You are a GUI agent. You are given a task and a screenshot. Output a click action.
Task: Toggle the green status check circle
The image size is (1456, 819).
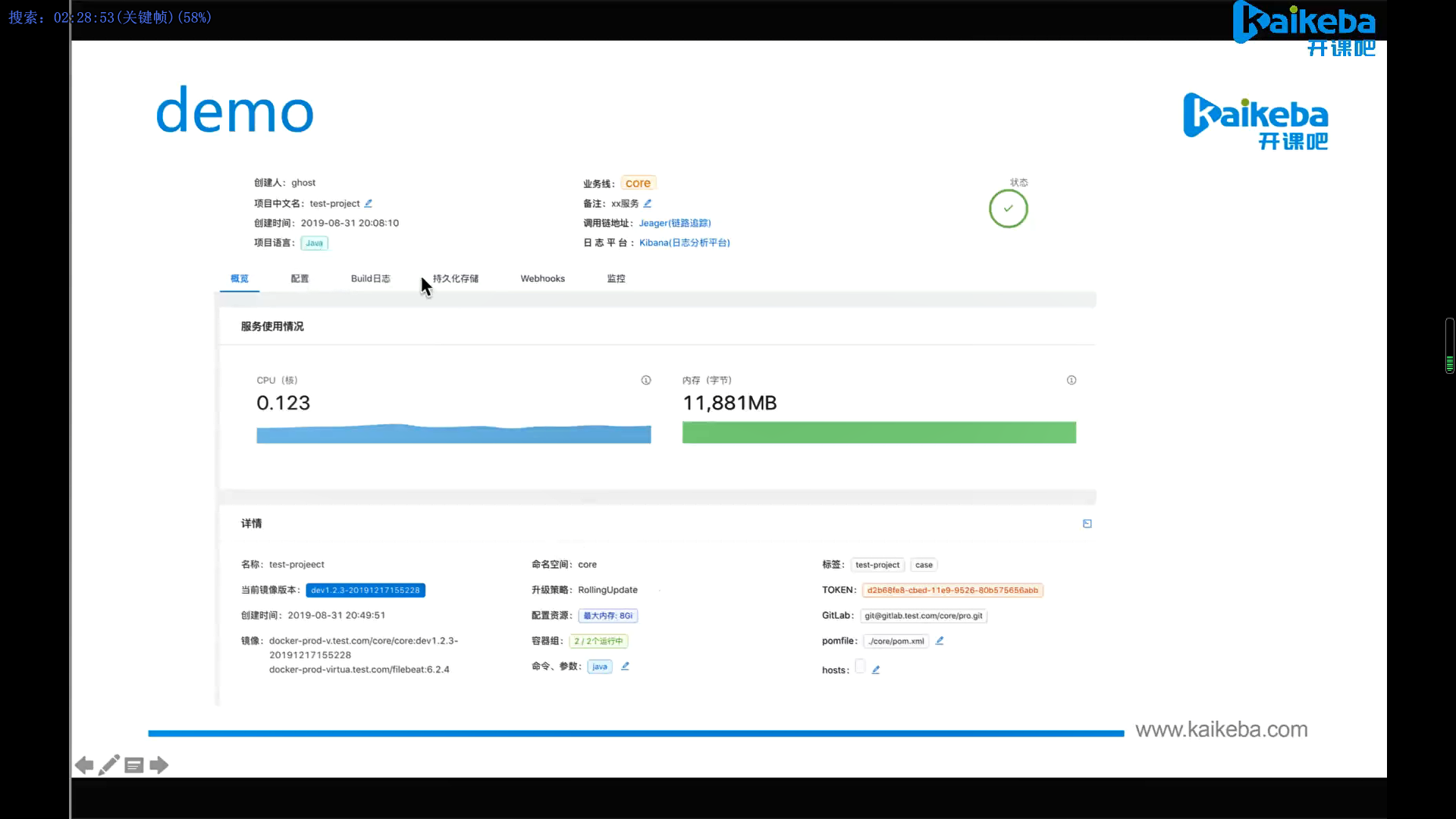tap(1008, 209)
